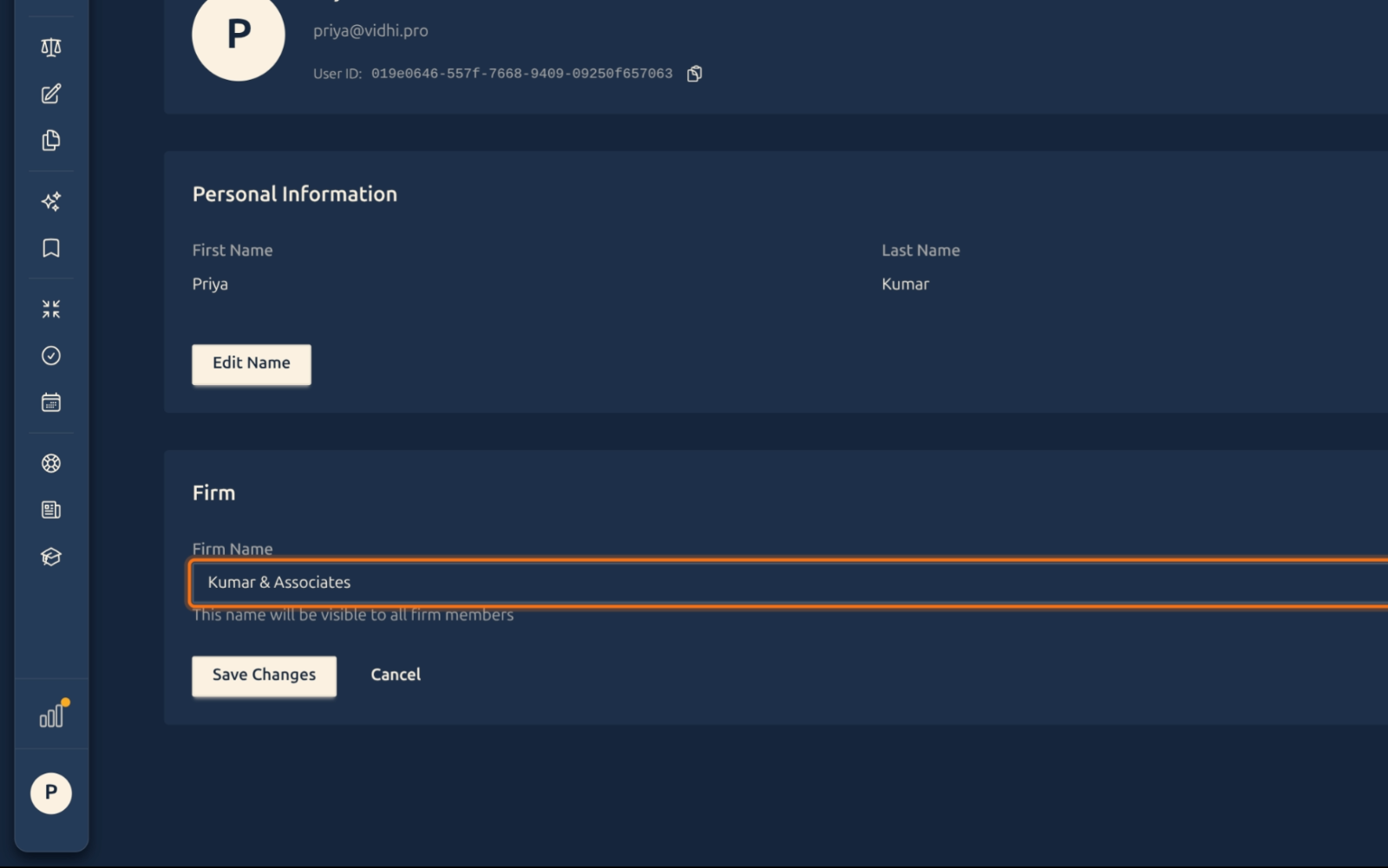Click the large P profile picture
The image size is (1388, 868).
tap(239, 35)
